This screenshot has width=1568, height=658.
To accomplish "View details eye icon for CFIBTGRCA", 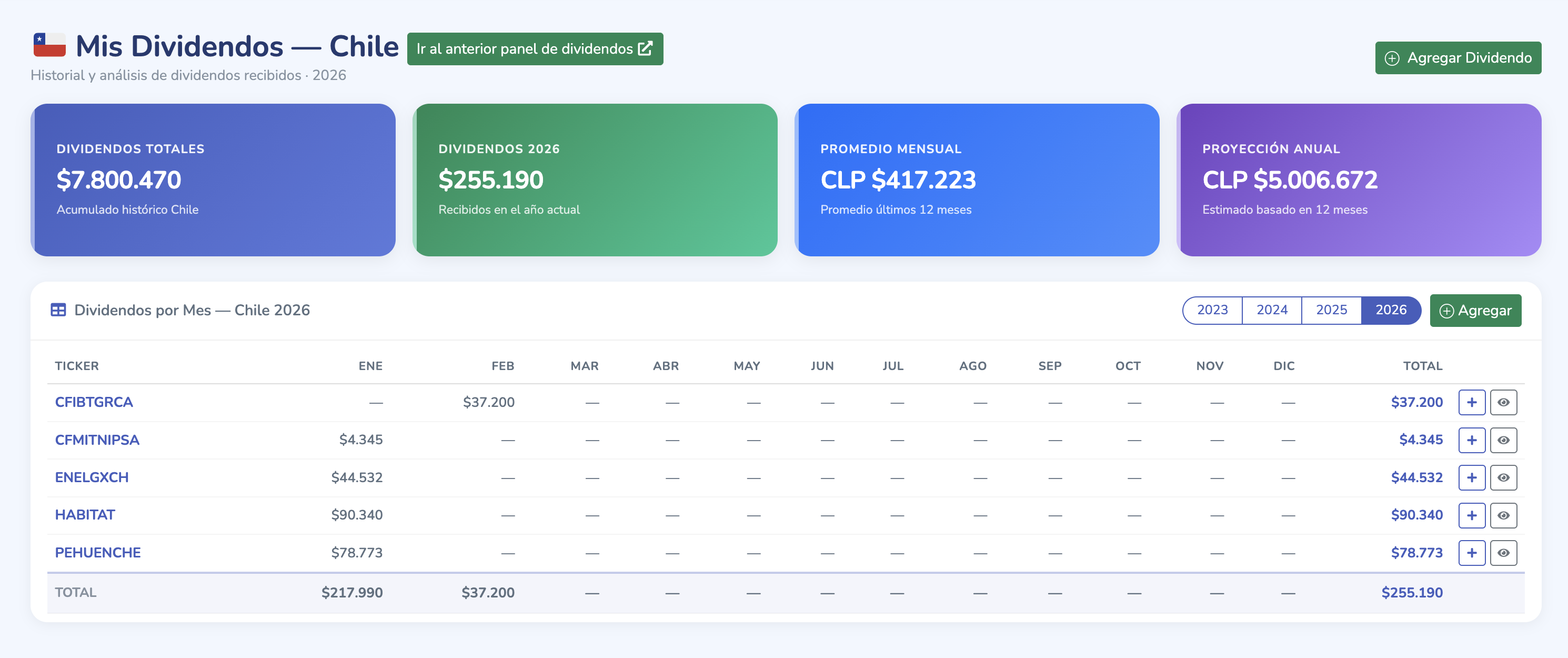I will click(x=1503, y=402).
